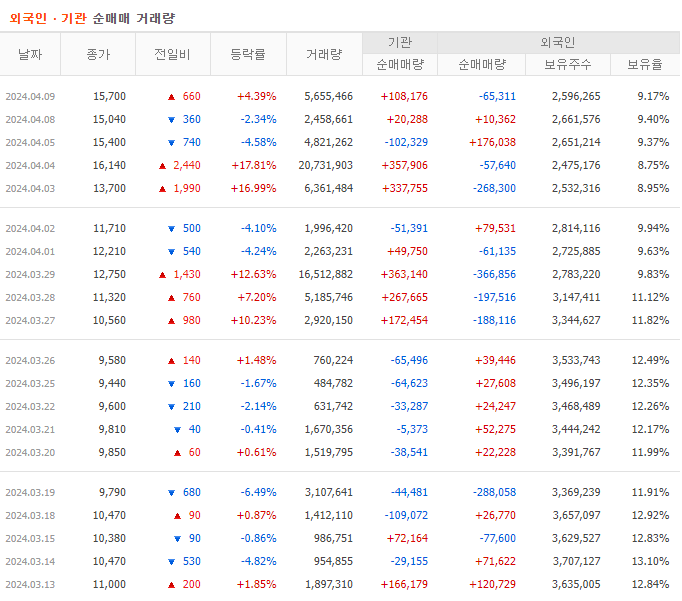The width and height of the screenshot is (682, 601).
Task: Click the '거래량' column header
Action: [324, 54]
